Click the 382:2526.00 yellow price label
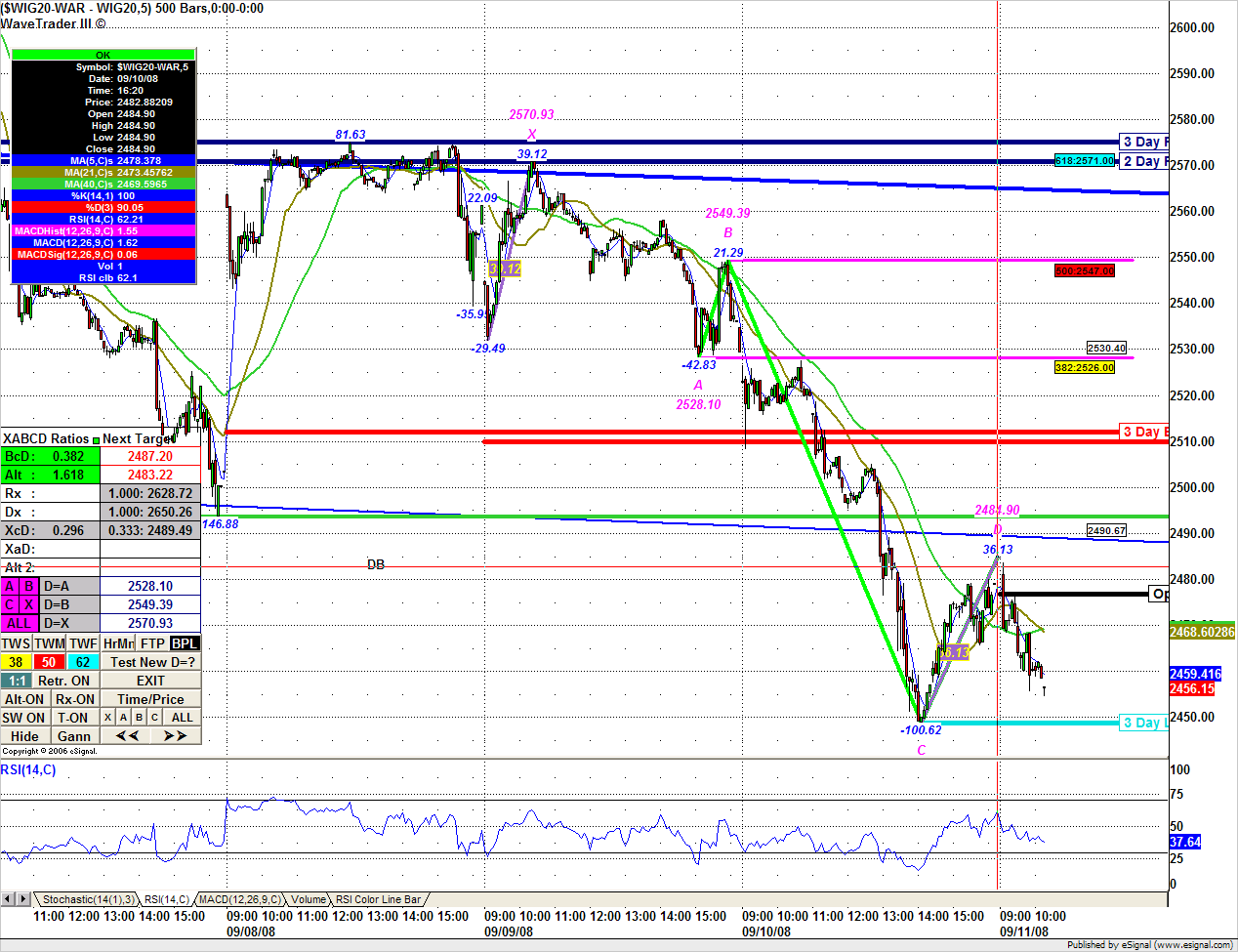The width and height of the screenshot is (1238, 952). pos(1085,368)
